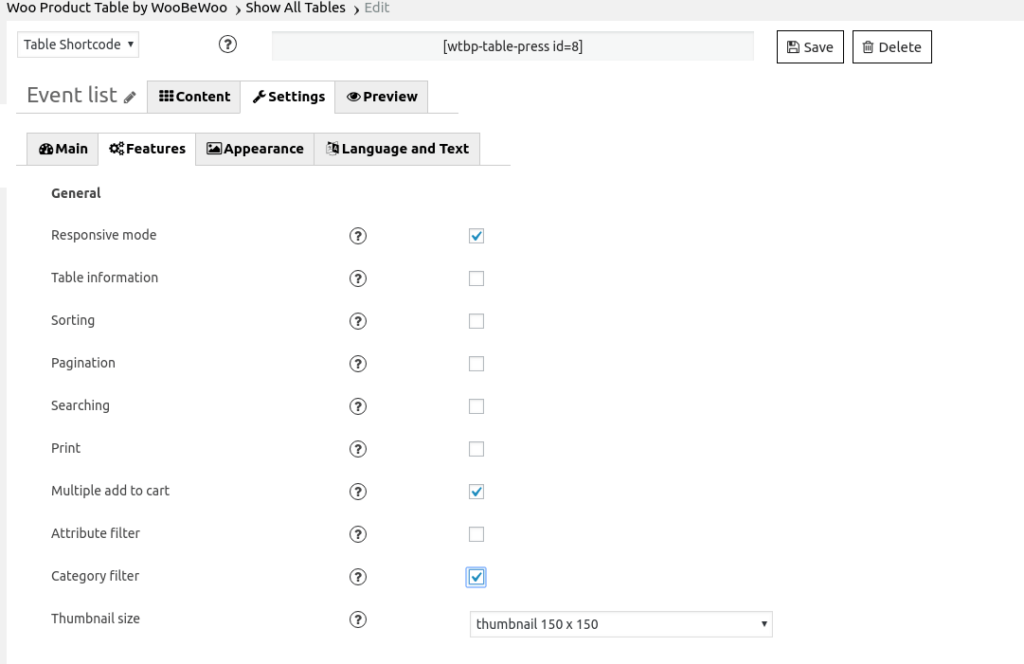Click the Multiple add to cart label

pos(110,491)
